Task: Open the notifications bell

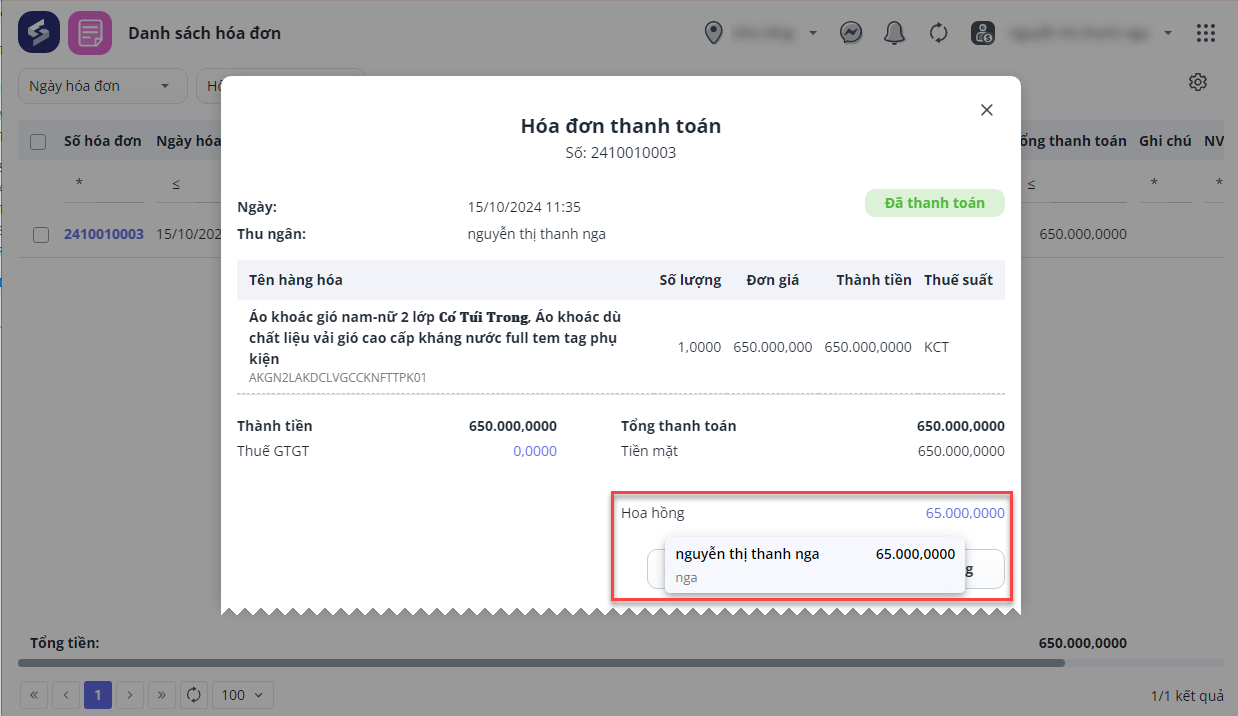Action: [x=895, y=33]
